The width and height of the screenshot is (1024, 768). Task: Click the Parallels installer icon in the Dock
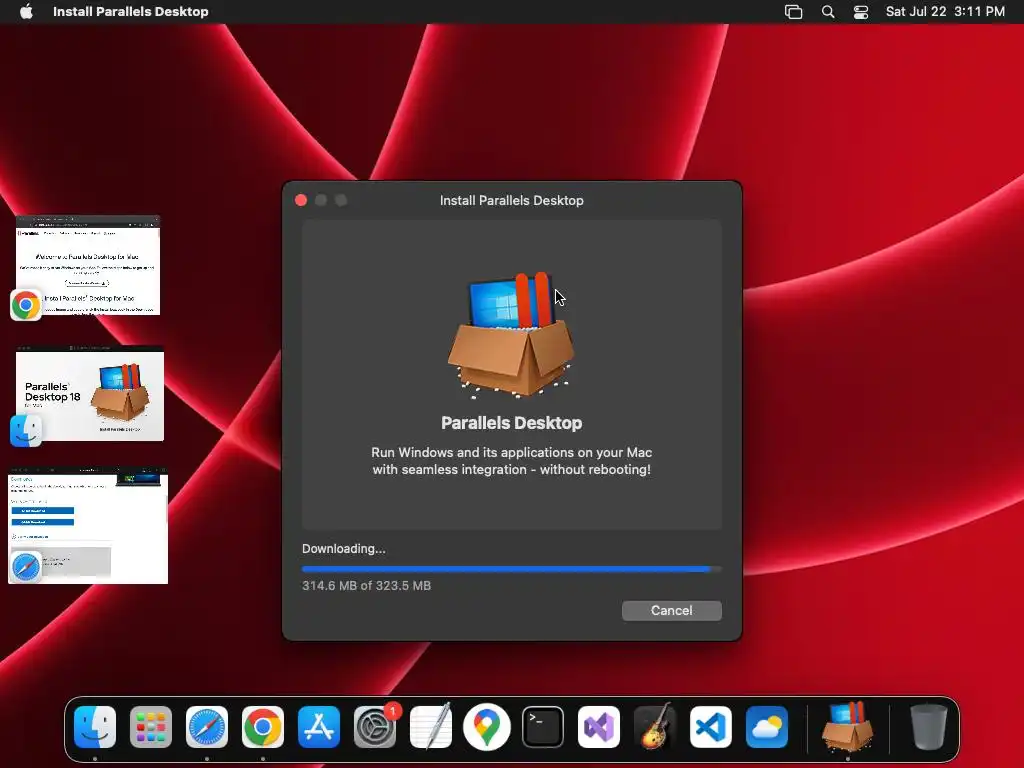(x=848, y=726)
